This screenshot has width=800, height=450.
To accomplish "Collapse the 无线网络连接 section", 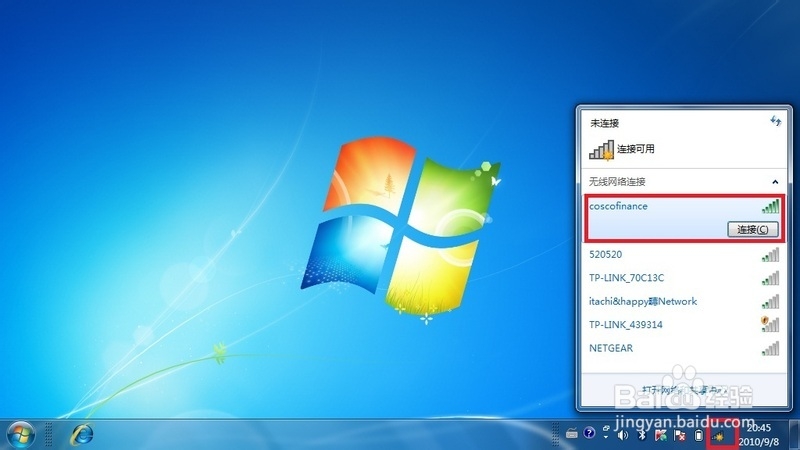I will point(775,182).
